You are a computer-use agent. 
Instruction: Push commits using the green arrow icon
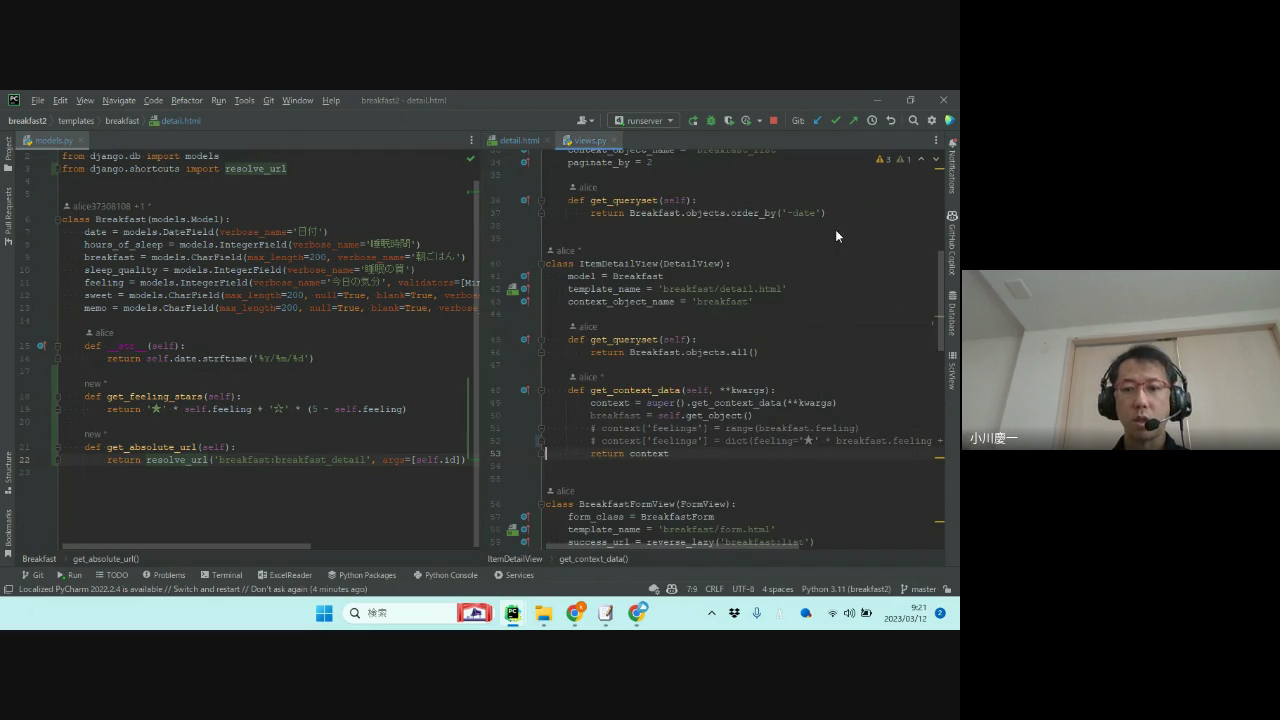853,121
